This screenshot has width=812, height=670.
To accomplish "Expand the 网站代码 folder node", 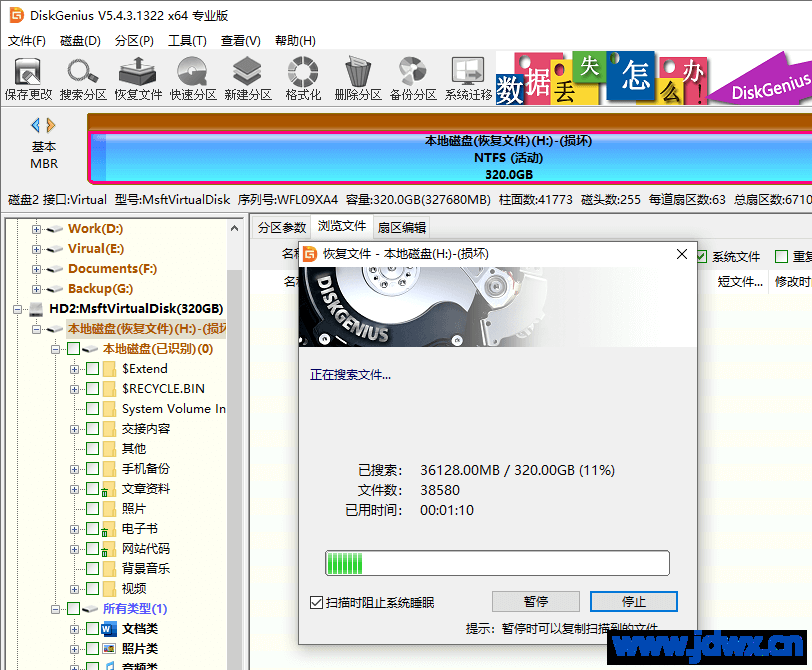I will pyautogui.click(x=75, y=549).
